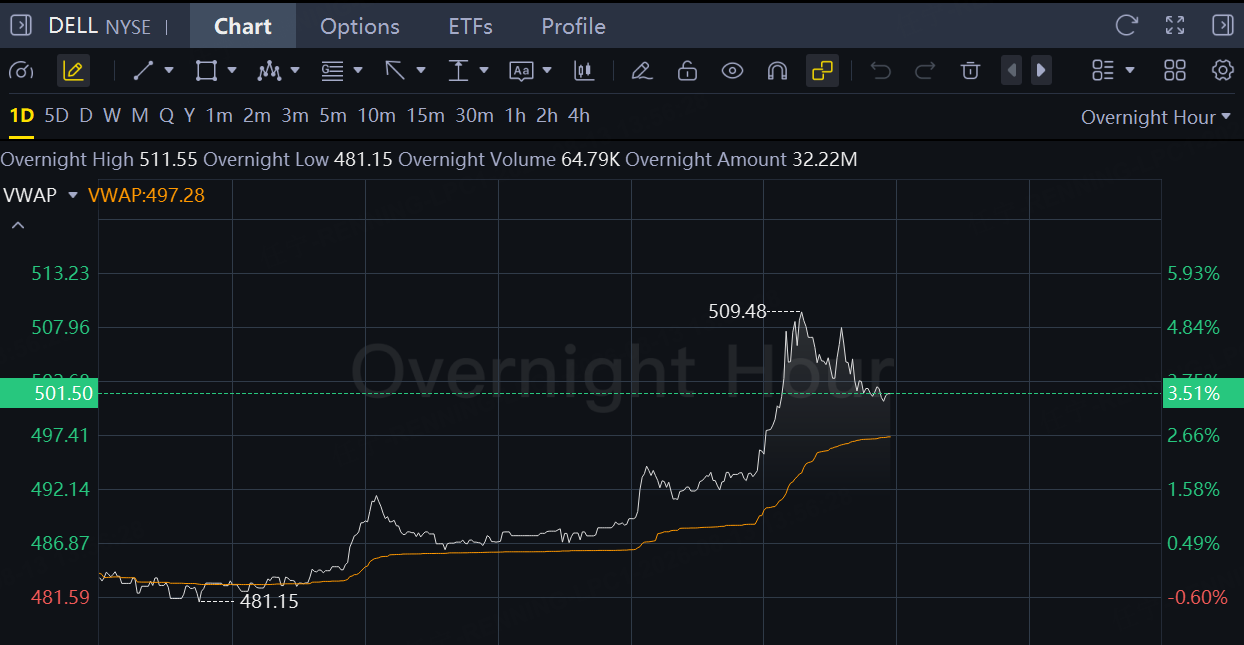The height and width of the screenshot is (645, 1244).
Task: Select the Q quarterly interval
Action: [x=166, y=116]
